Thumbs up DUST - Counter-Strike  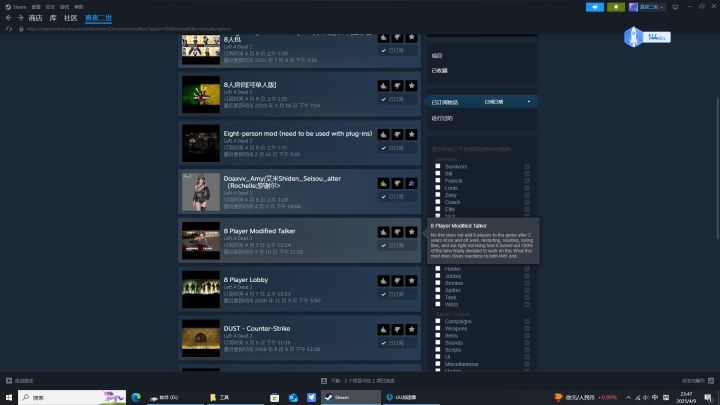(383, 329)
